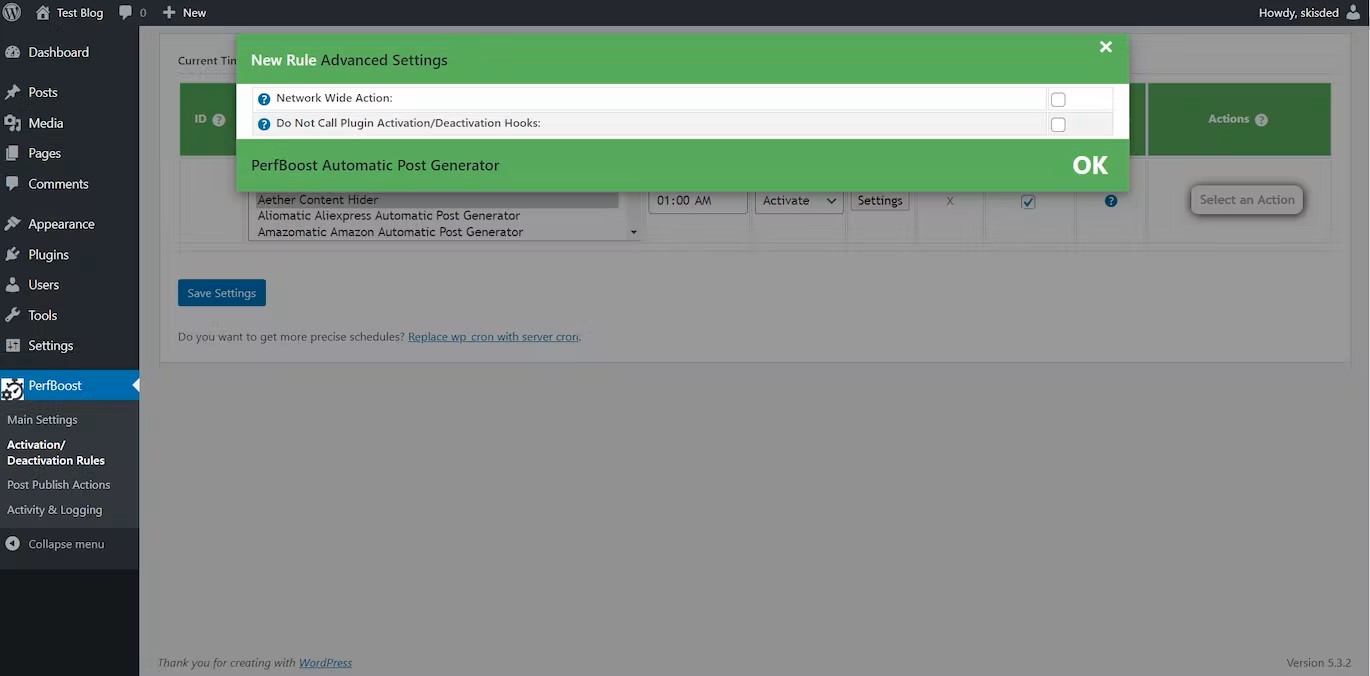Click the WordPress logo in the admin bar

click(12, 13)
